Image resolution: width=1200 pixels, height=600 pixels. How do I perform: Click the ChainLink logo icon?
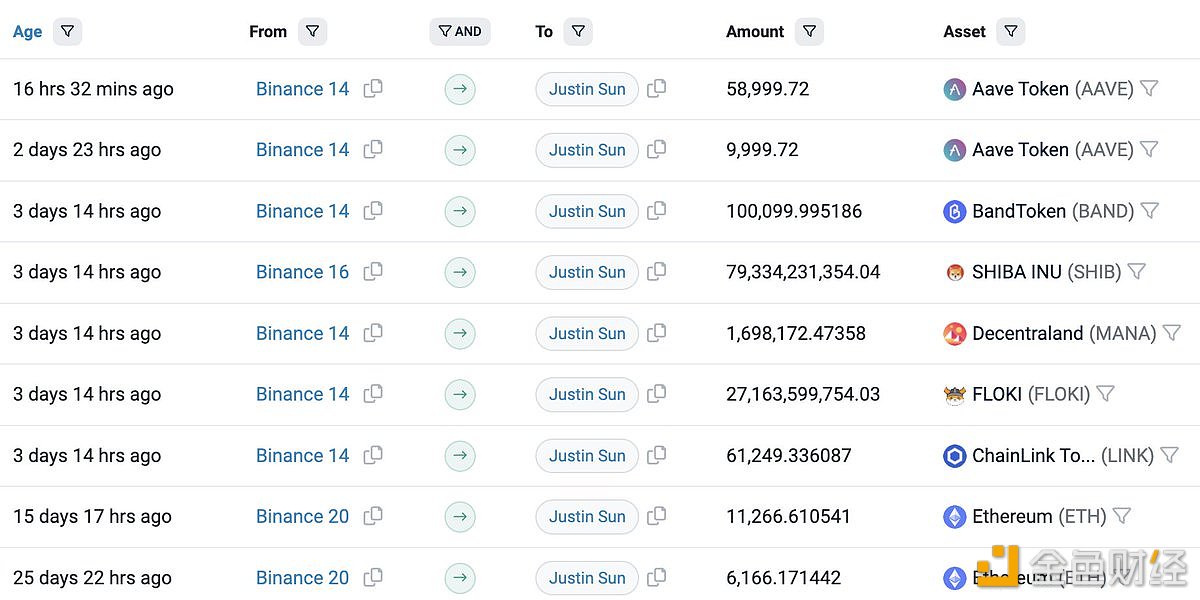955,455
